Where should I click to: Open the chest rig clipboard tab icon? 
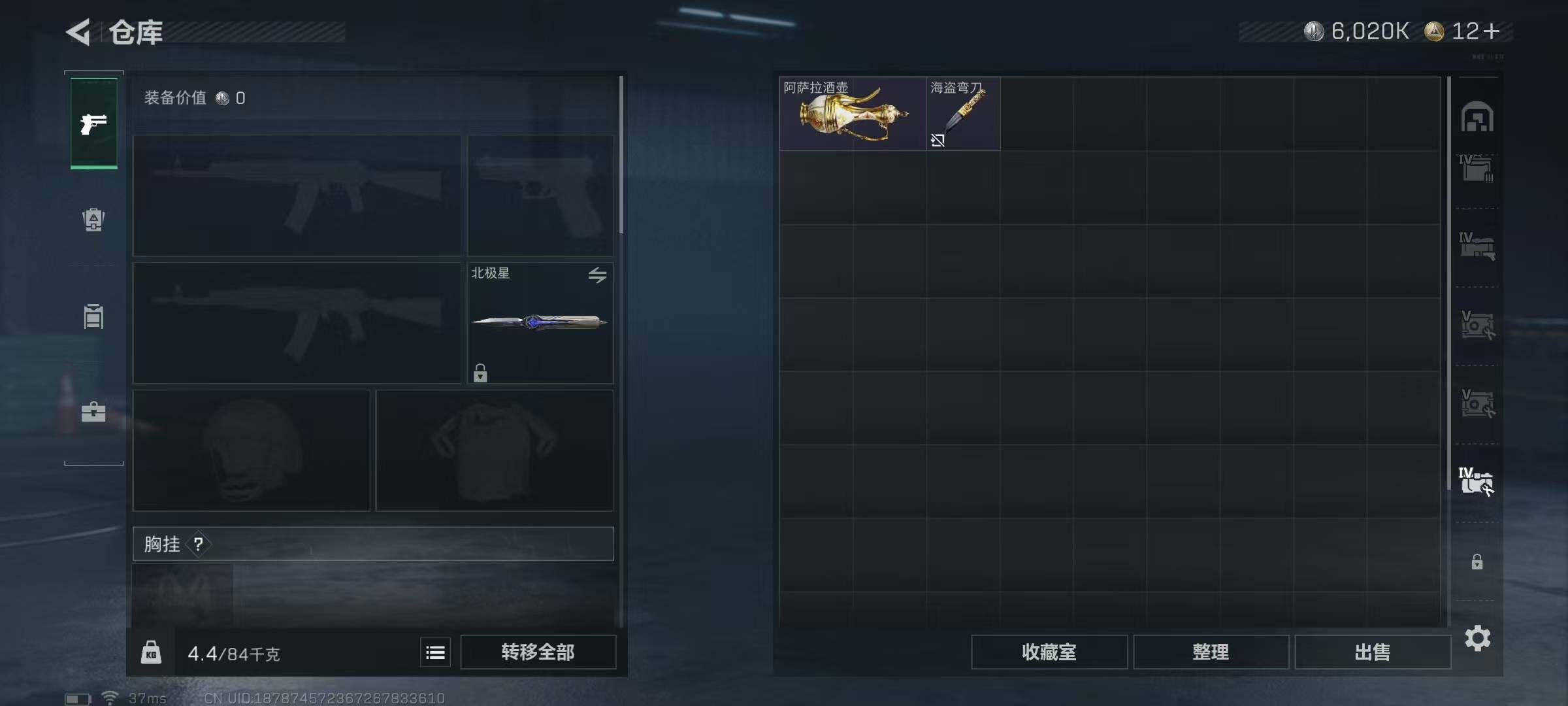pos(93,316)
